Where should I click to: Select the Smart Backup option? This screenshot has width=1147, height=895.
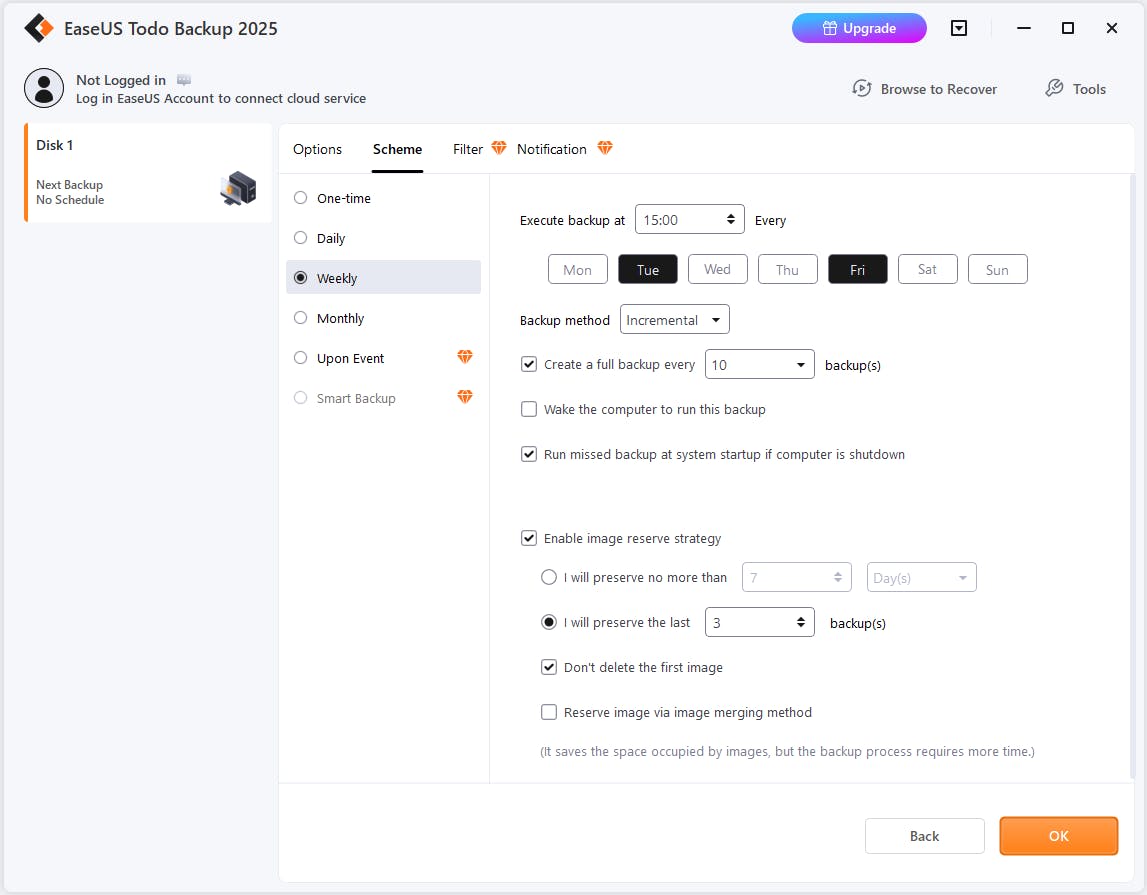tap(300, 398)
